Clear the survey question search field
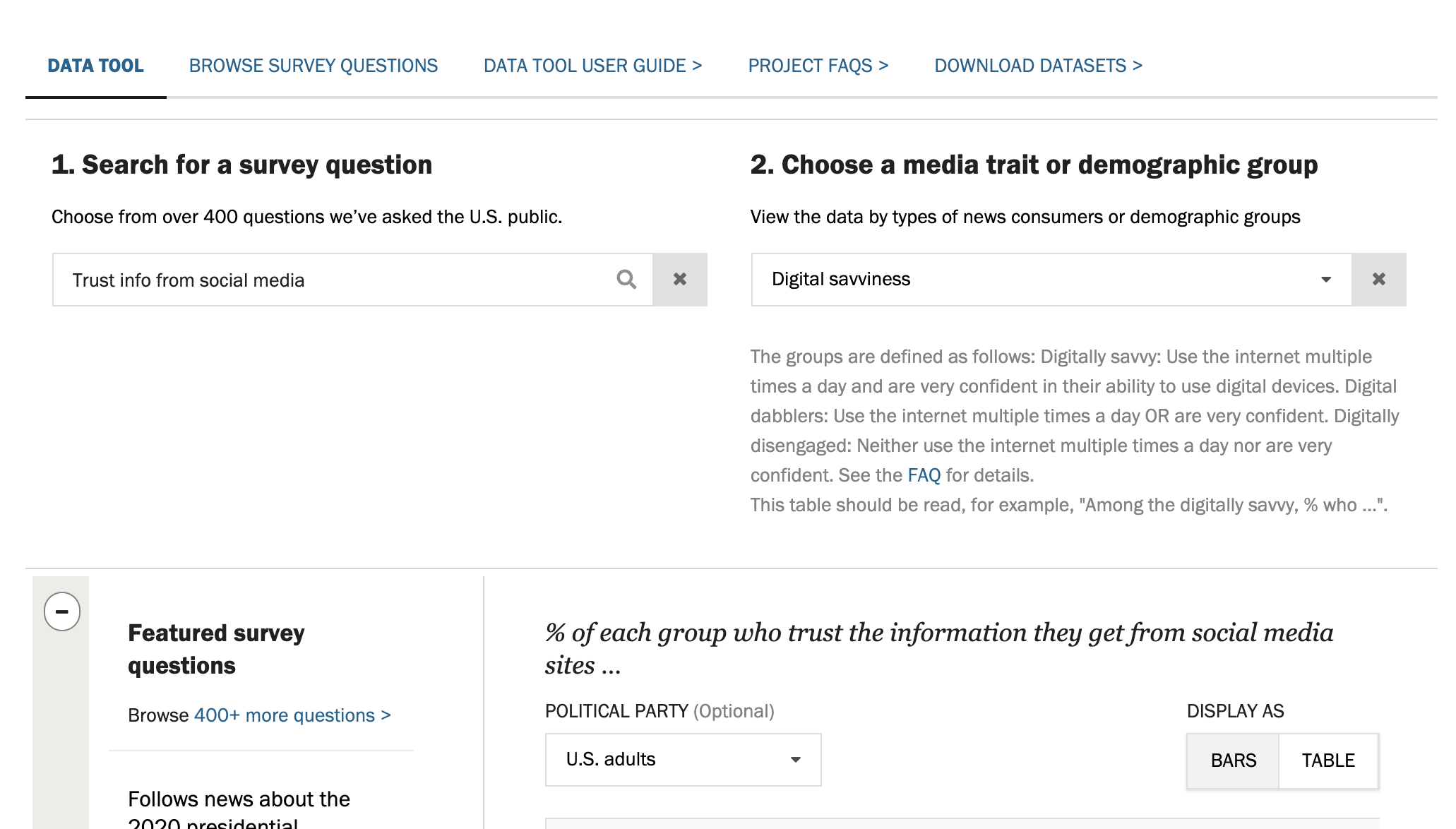The width and height of the screenshot is (1456, 829). pyautogui.click(x=679, y=280)
